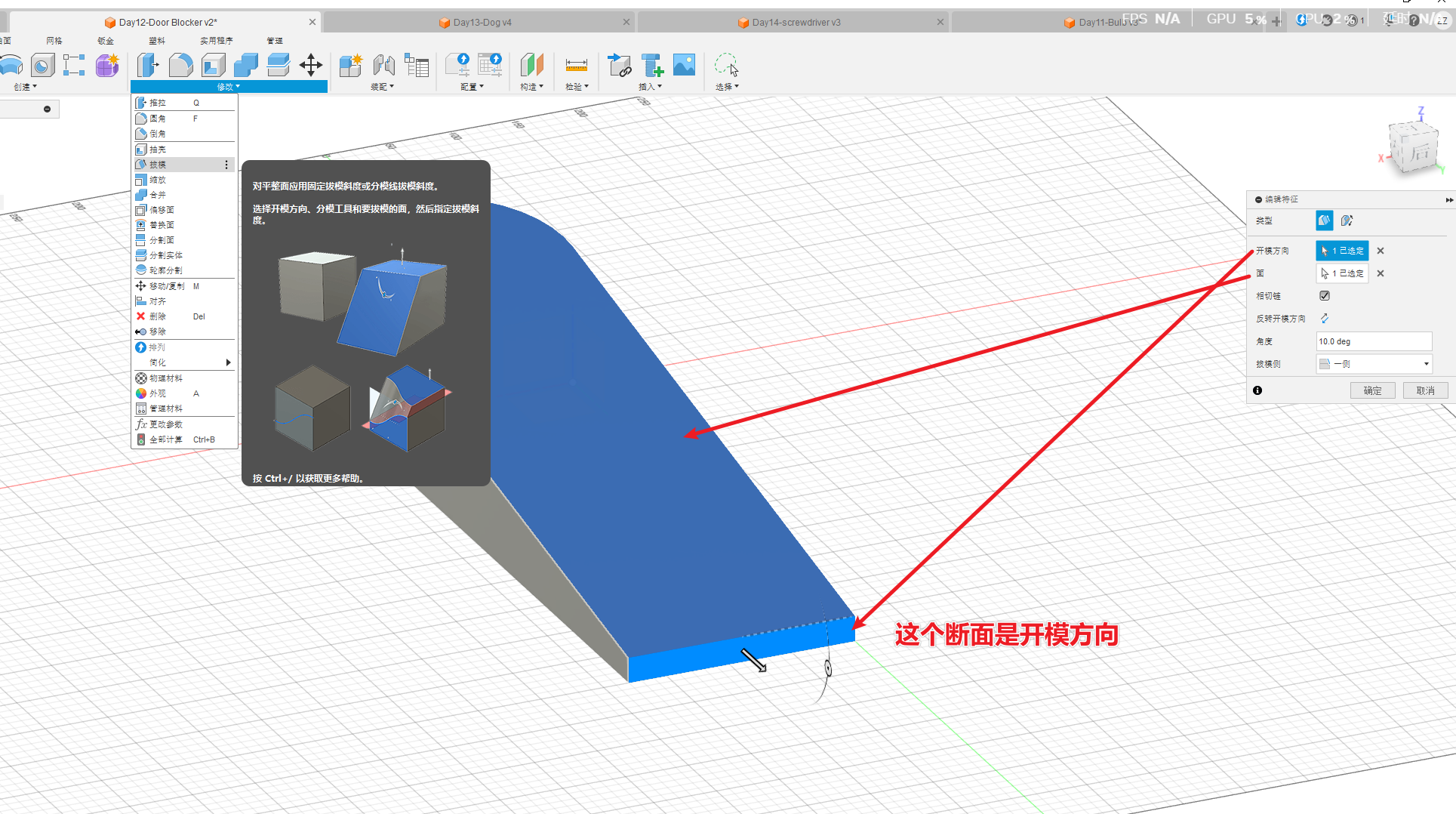This screenshot has height=814, width=1456.
Task: Choose 分割实体 from the modify menu
Action: coord(166,255)
